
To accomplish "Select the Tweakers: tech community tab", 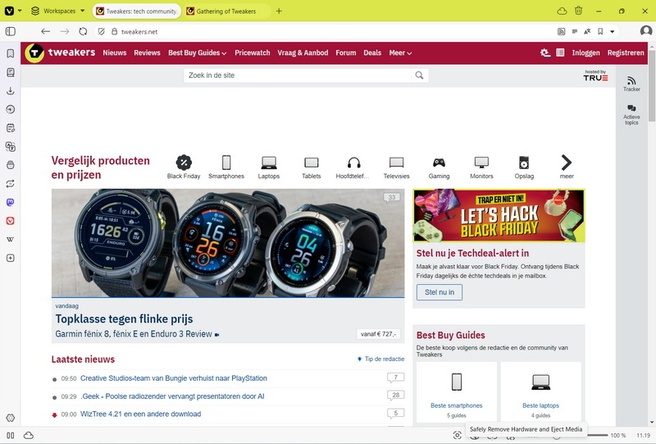I will pos(136,11).
